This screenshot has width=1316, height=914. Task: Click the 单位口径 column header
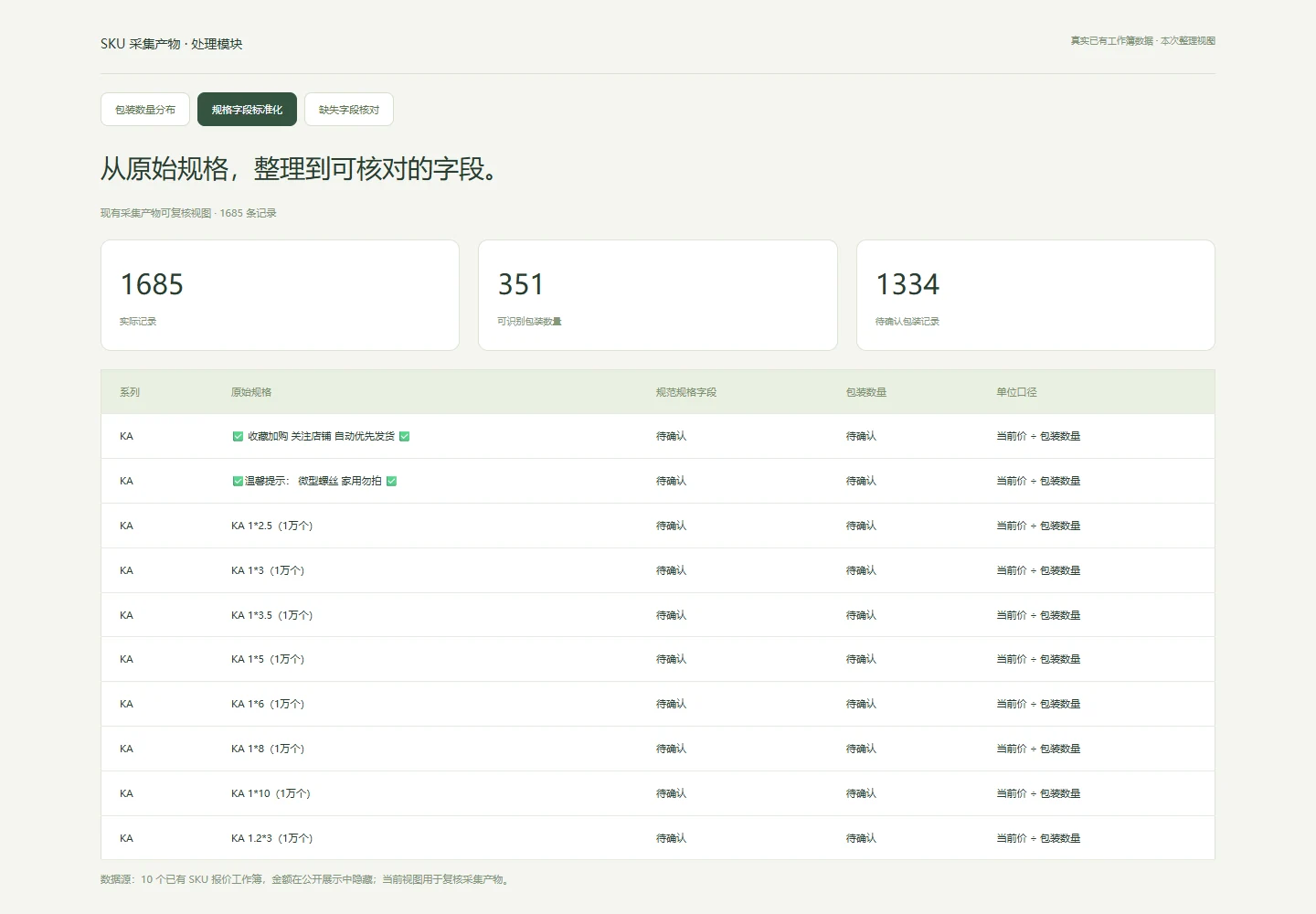[x=1016, y=392]
